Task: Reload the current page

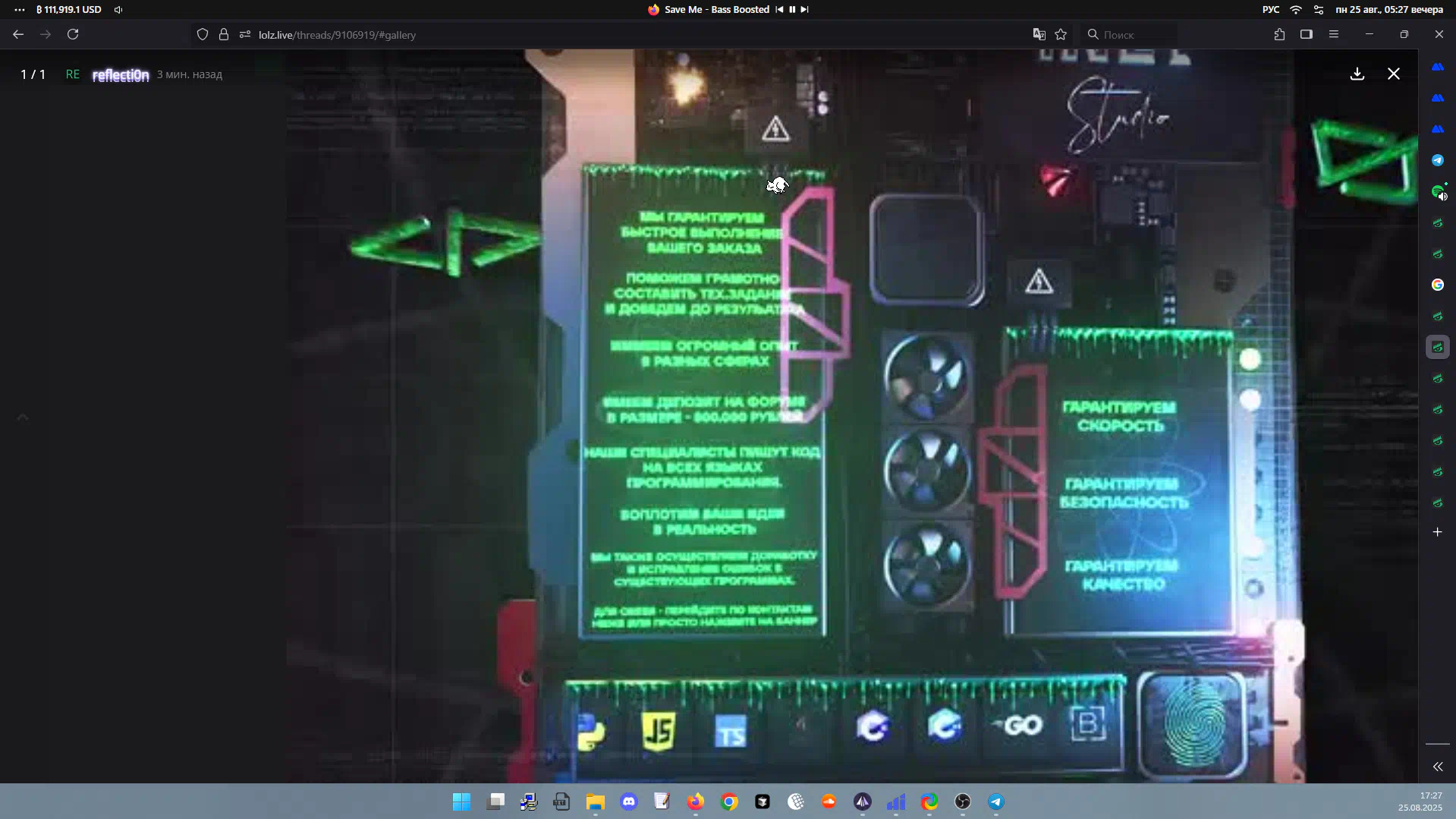Action: pyautogui.click(x=73, y=34)
